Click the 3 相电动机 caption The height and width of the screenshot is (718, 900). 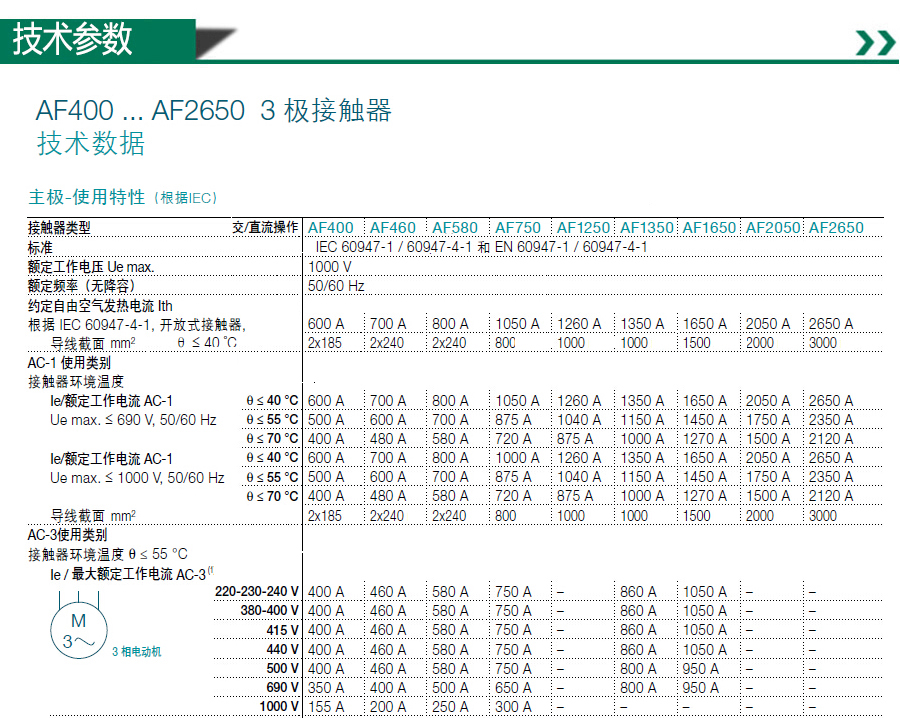[x=136, y=652]
